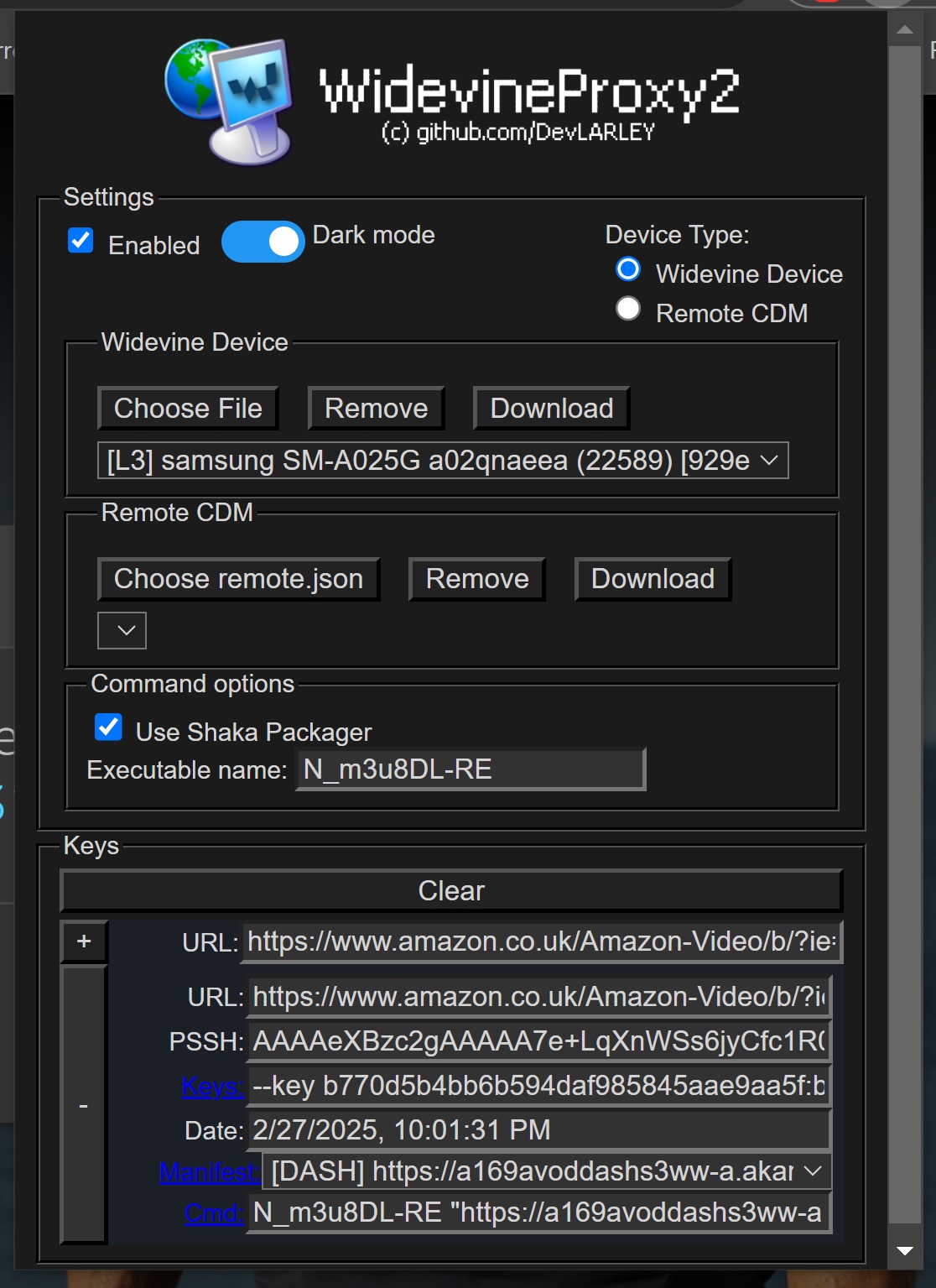The image size is (936, 1288).
Task: Click Download in Widevine Device section
Action: 552,409
